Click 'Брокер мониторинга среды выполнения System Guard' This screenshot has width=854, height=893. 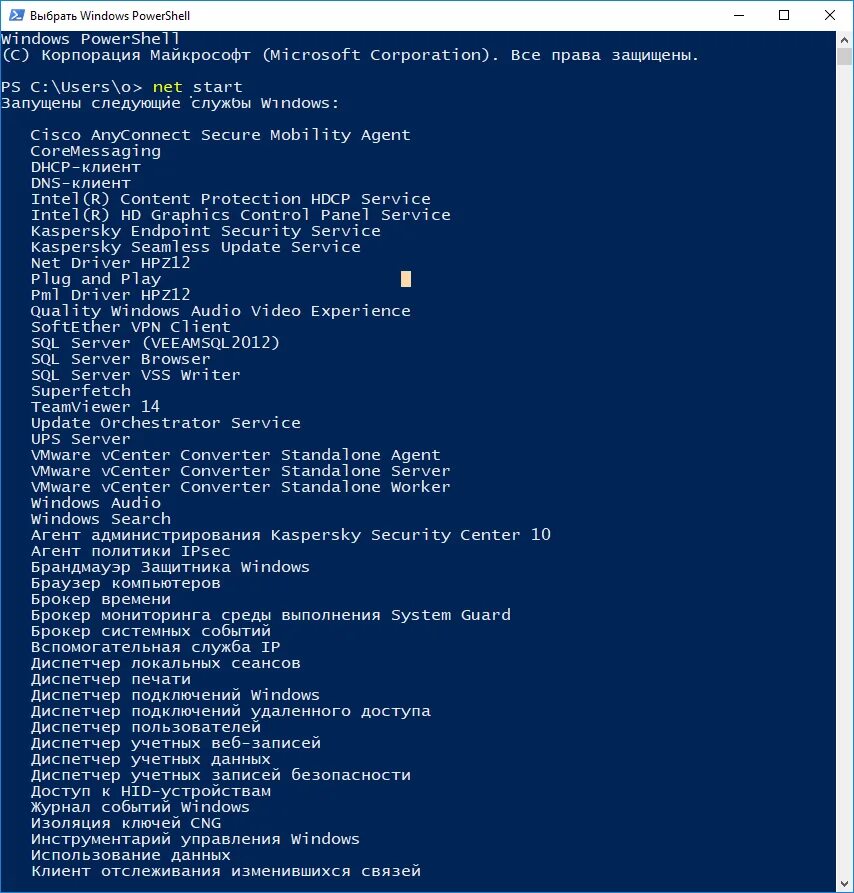tap(271, 615)
